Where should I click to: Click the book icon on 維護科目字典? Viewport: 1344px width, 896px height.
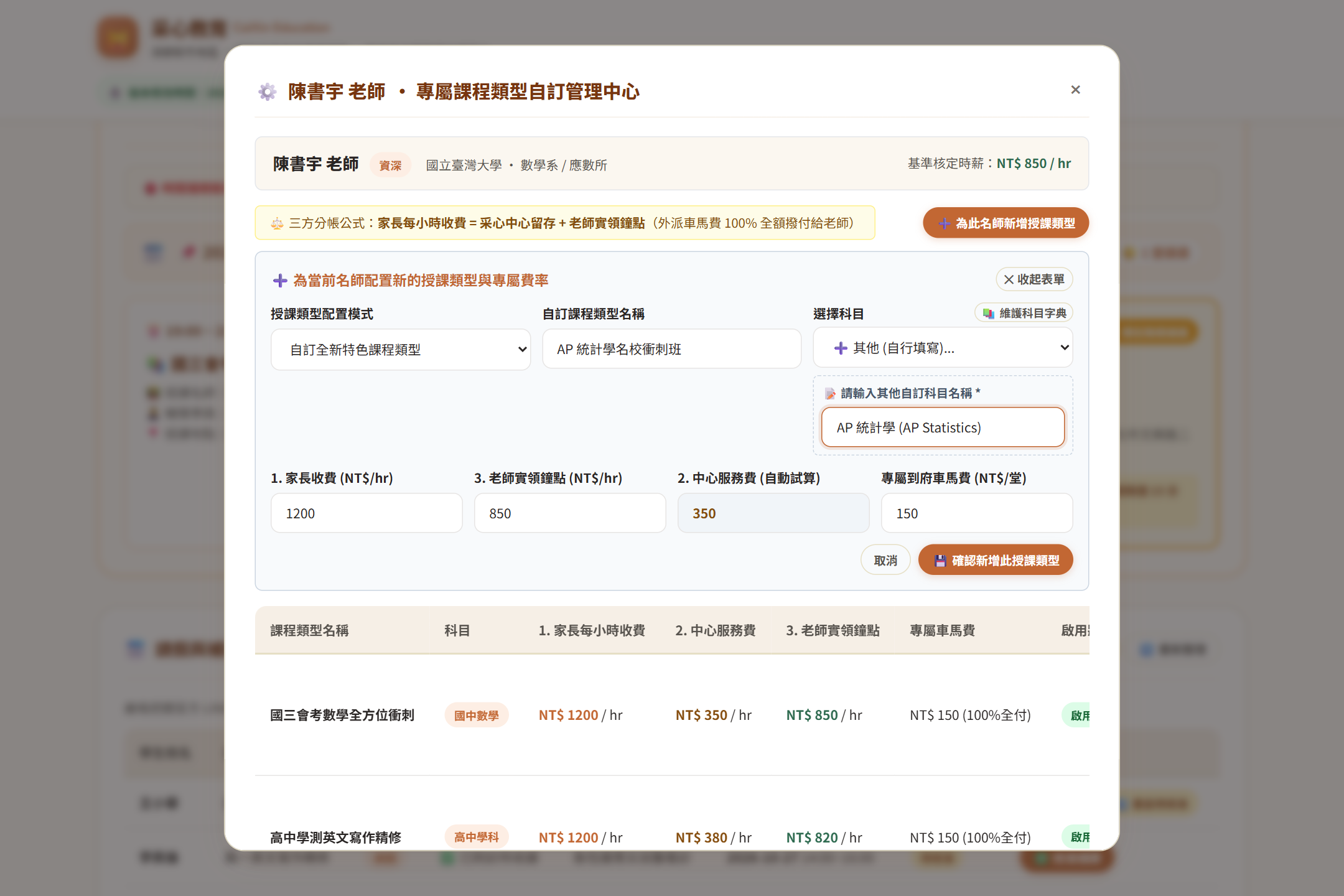(988, 313)
